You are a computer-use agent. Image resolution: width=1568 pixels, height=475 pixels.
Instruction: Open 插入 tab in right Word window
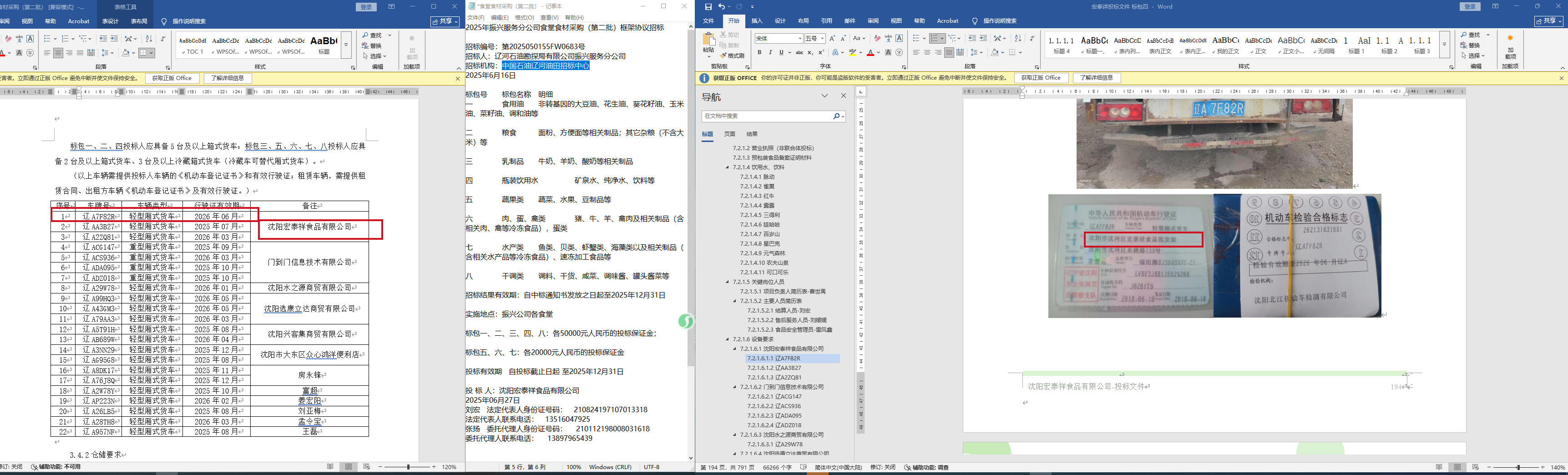point(757,21)
